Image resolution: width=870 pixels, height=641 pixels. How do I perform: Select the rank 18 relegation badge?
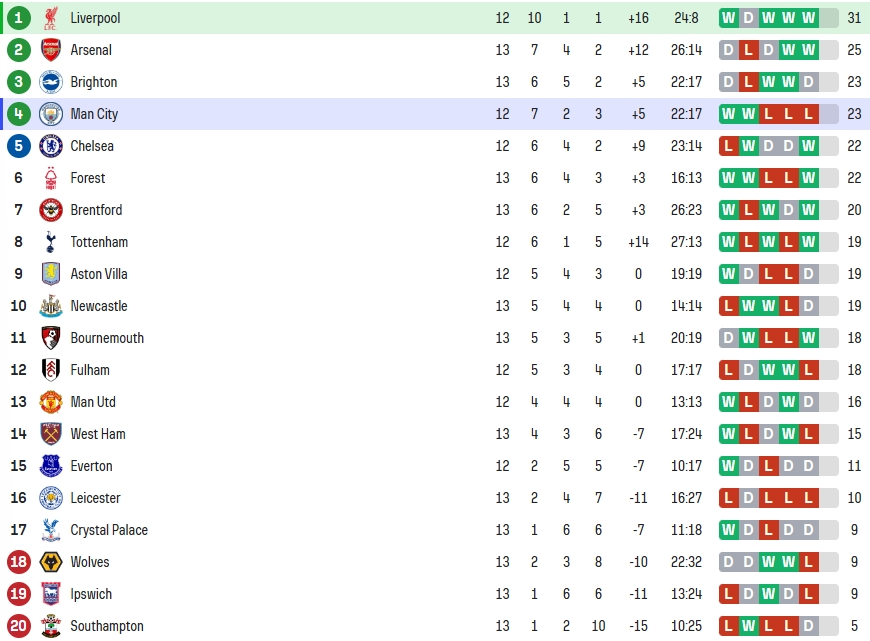pos(18,562)
